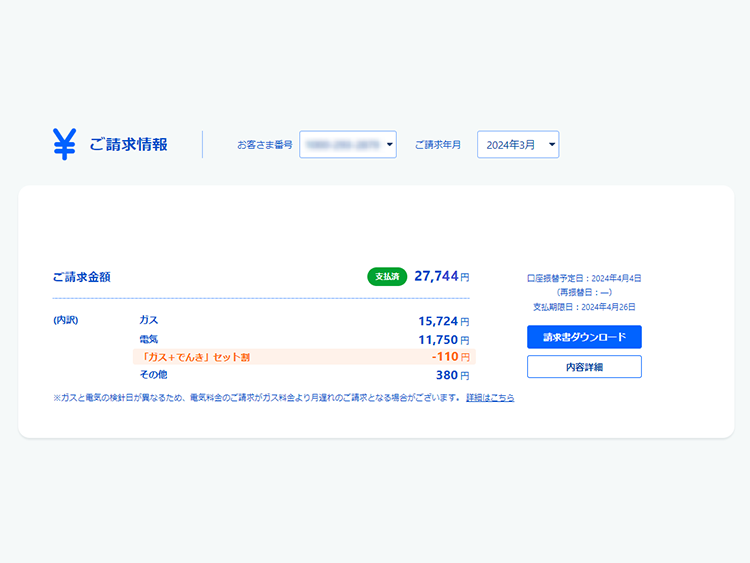
Task: Select the その他 breakdown label
Action: [153, 375]
